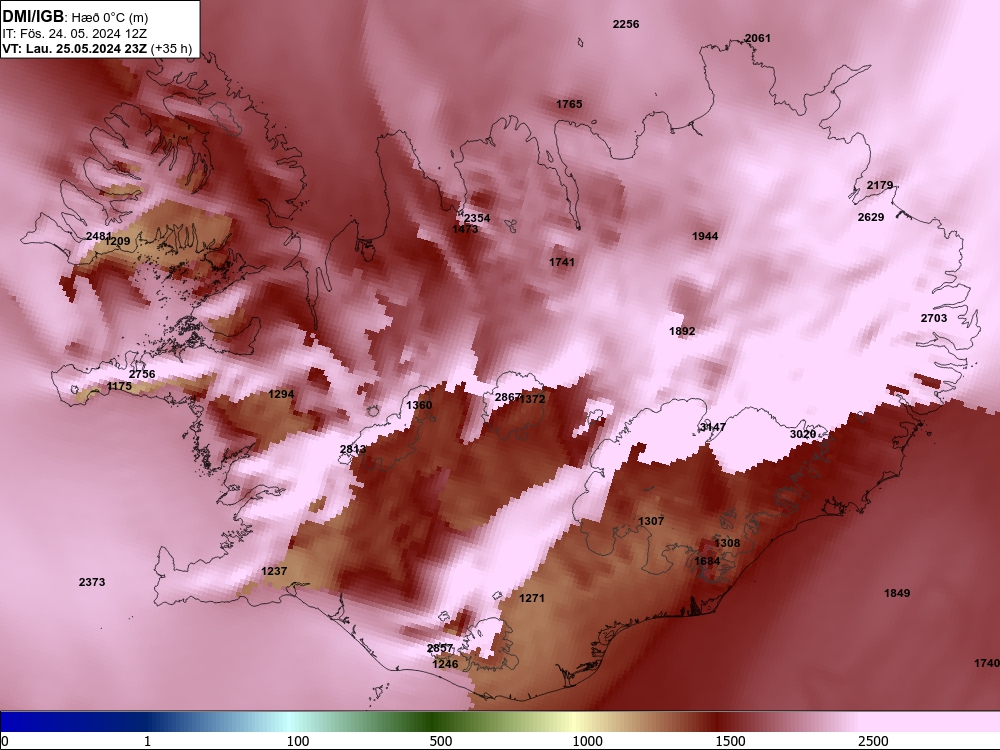This screenshot has width=1000, height=750.
Task: Click the 1473 value label
Action: pyautogui.click(x=465, y=229)
